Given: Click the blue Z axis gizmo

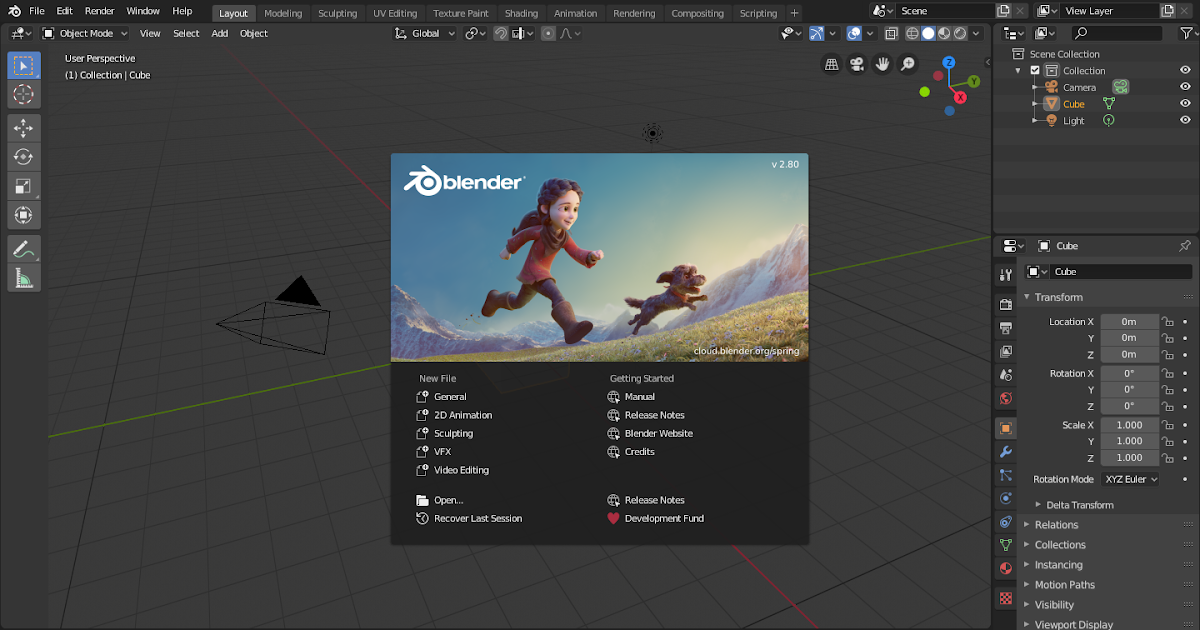Looking at the screenshot, I should (x=949, y=62).
